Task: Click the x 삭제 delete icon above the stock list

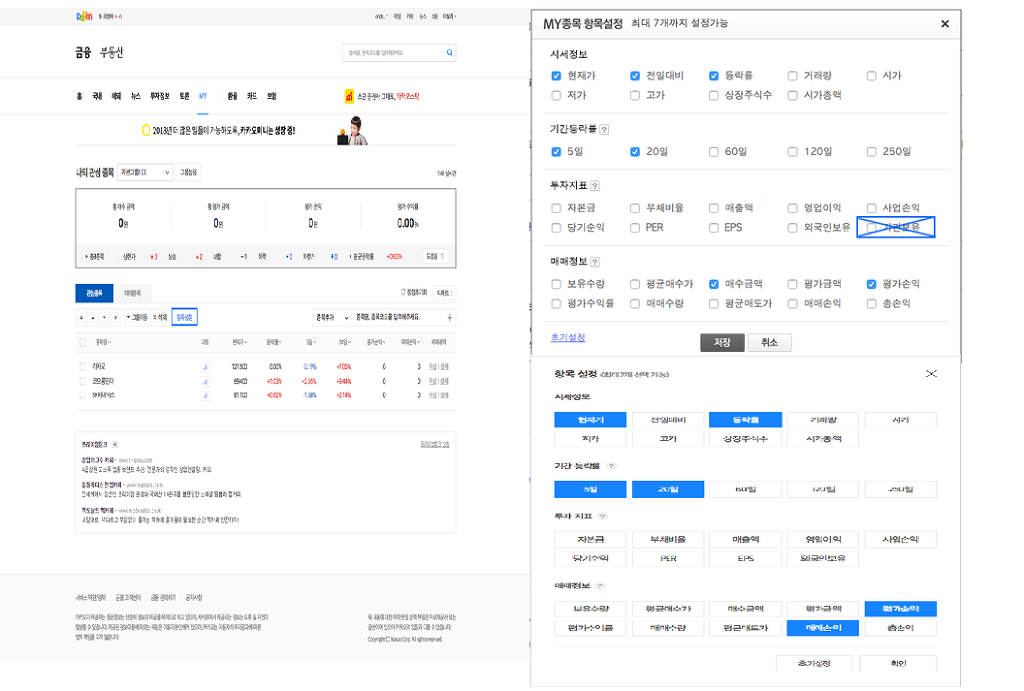Action: pyautogui.click(x=159, y=318)
